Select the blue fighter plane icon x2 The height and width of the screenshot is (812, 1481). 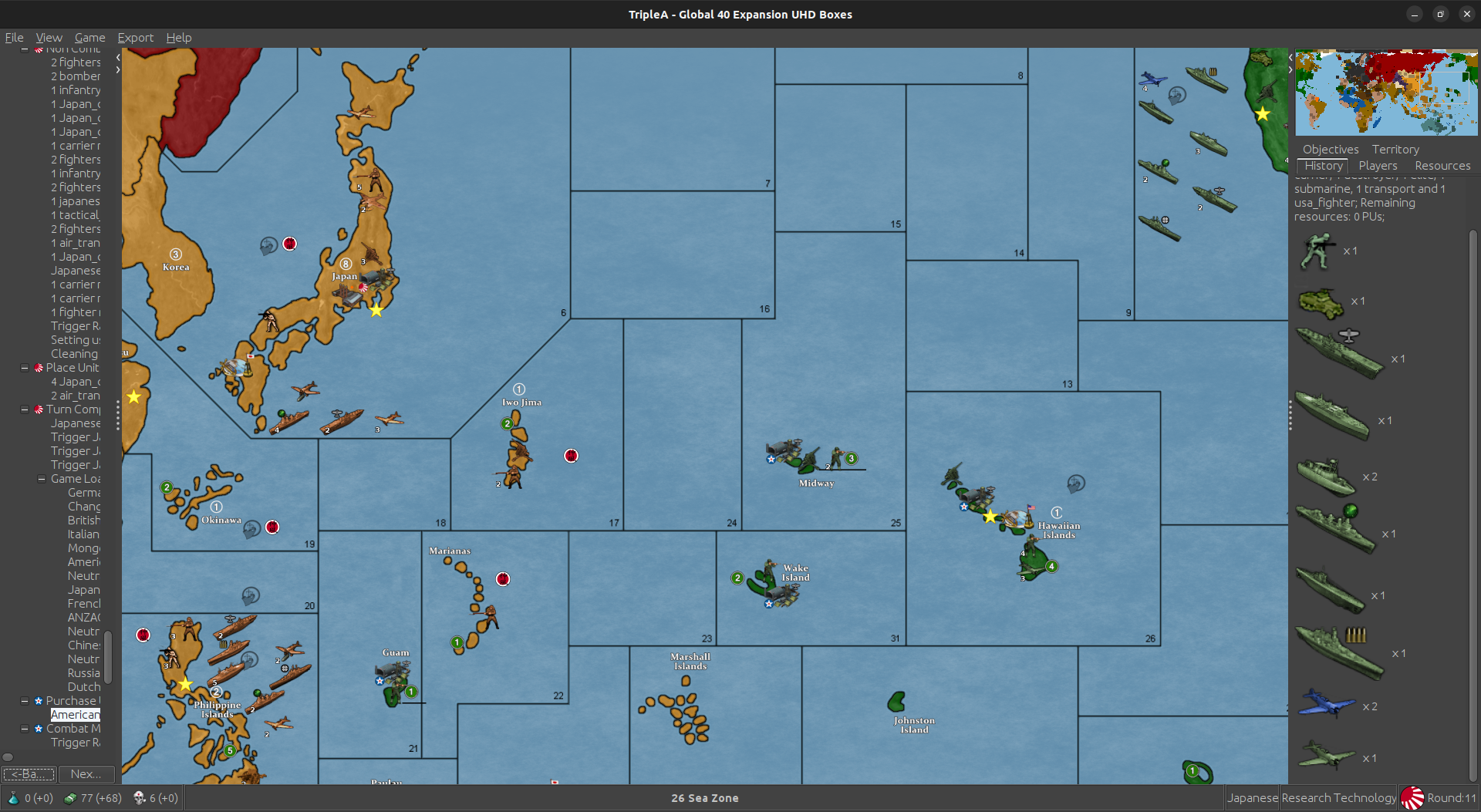pyautogui.click(x=1327, y=703)
